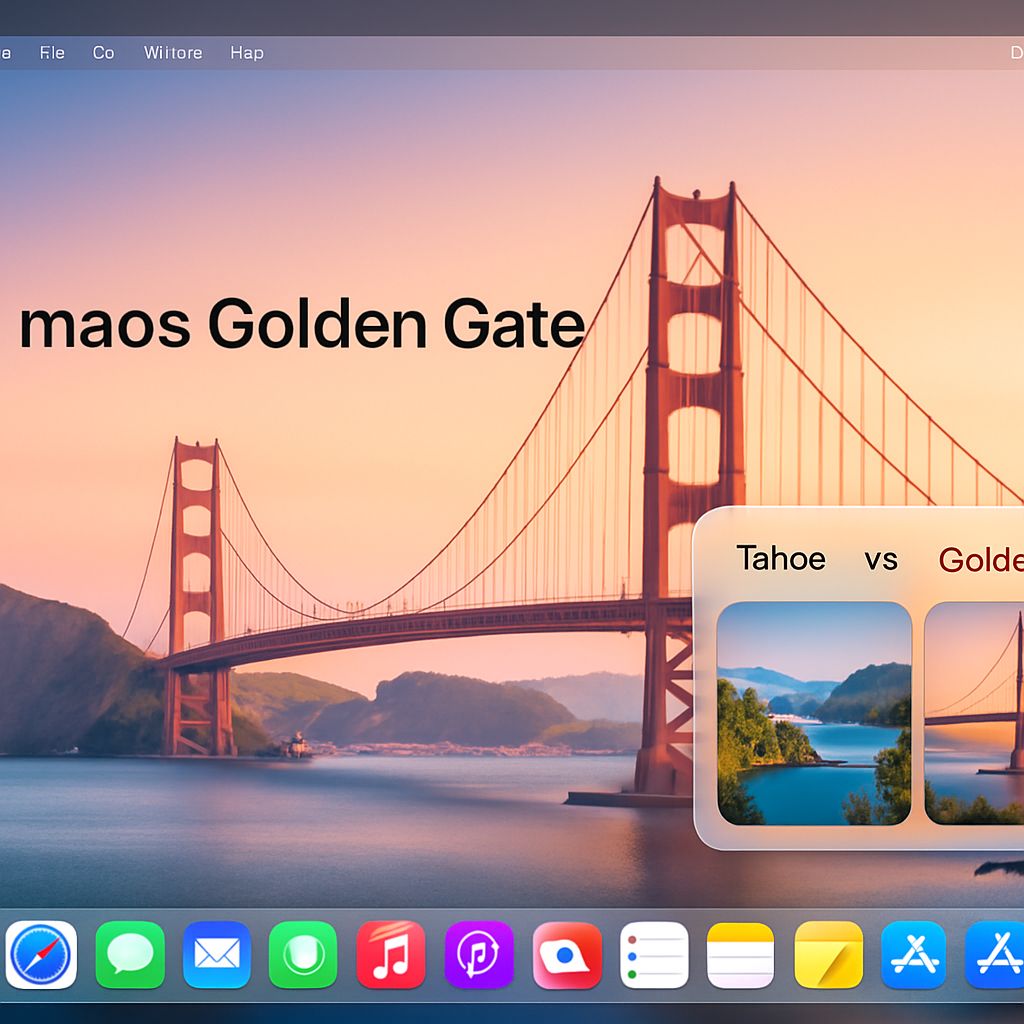1024x1024 pixels.
Task: Select the Tahoe lake thumbnail
Action: click(x=814, y=713)
